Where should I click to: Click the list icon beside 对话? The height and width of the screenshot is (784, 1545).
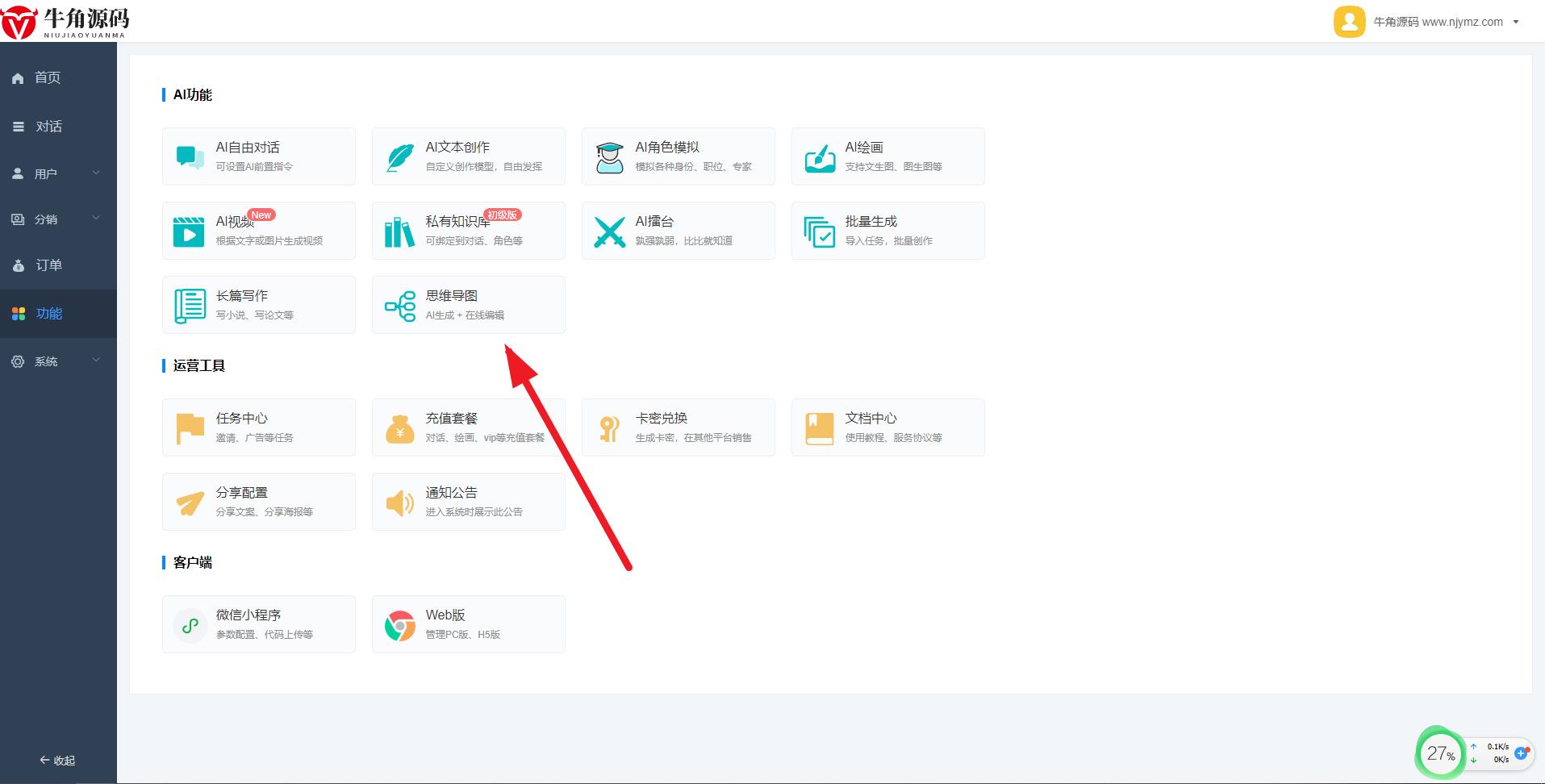point(18,127)
